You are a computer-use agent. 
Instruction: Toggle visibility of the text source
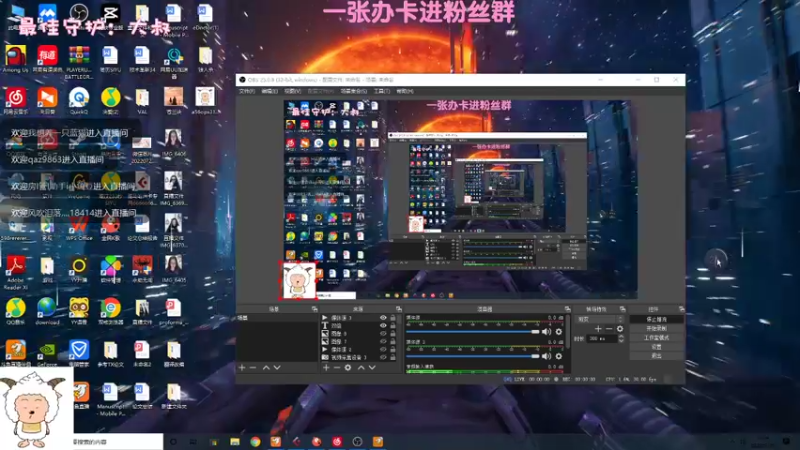[383, 326]
